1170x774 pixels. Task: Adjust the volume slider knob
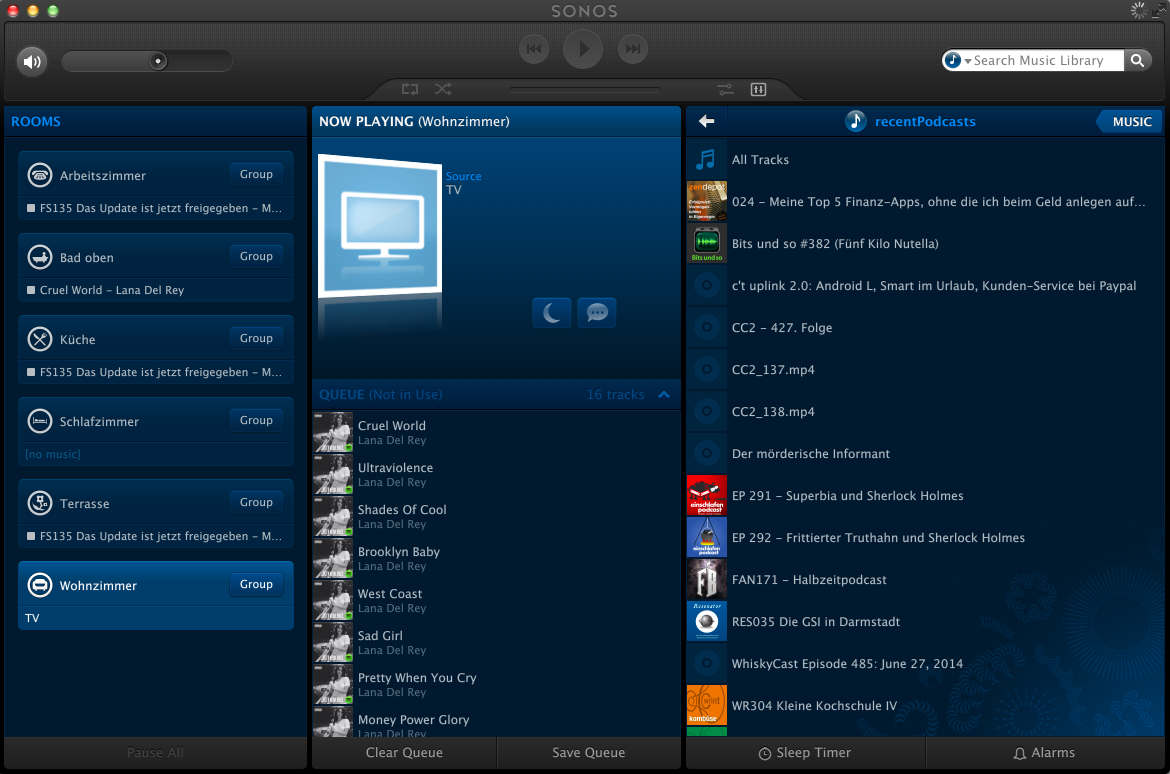tap(158, 61)
